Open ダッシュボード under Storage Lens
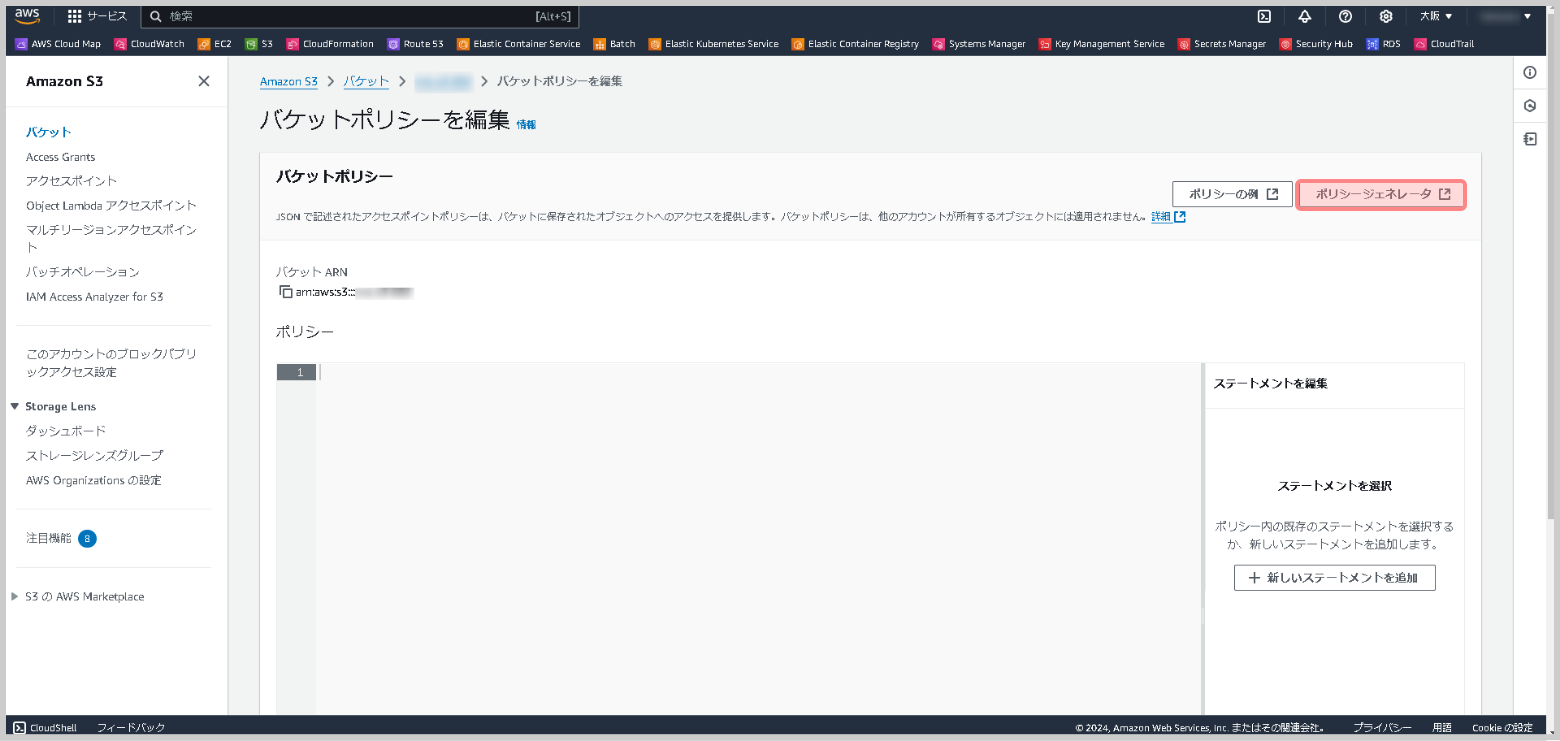The width and height of the screenshot is (1560, 741). click(x=66, y=431)
